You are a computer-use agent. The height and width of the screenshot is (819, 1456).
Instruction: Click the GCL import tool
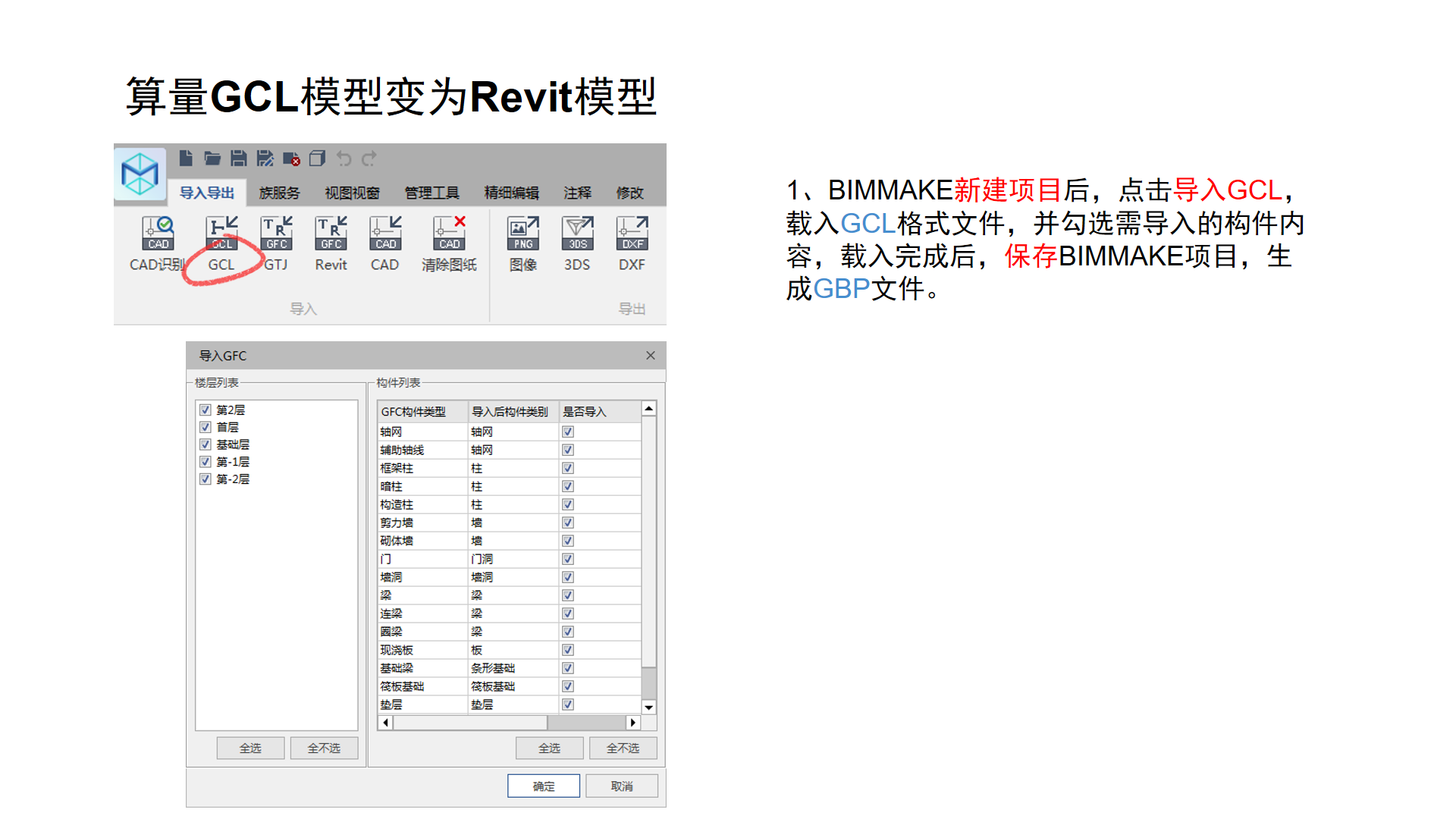pyautogui.click(x=221, y=244)
